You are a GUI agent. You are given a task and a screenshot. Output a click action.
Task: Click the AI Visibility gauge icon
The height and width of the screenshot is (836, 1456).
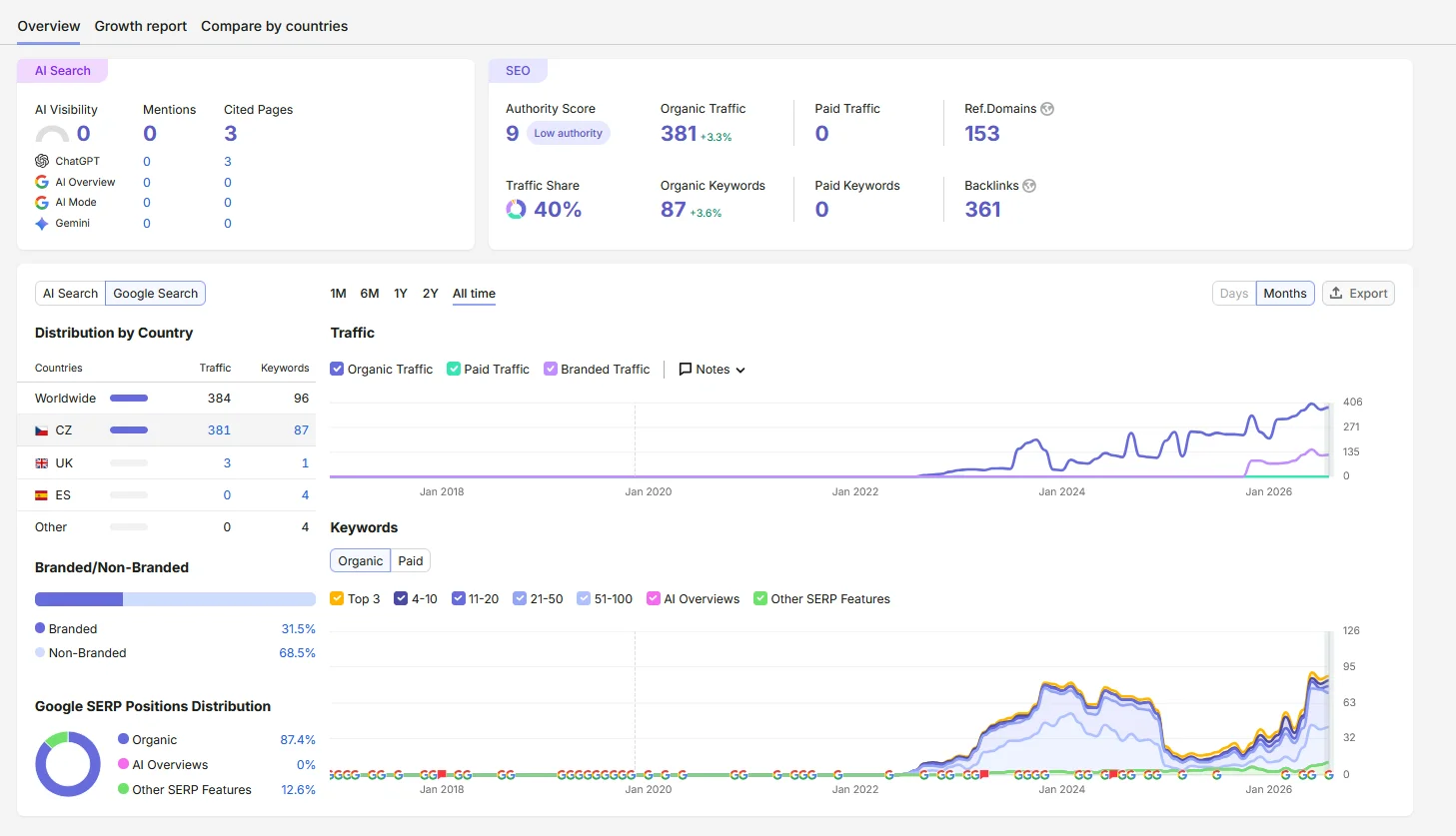point(52,134)
